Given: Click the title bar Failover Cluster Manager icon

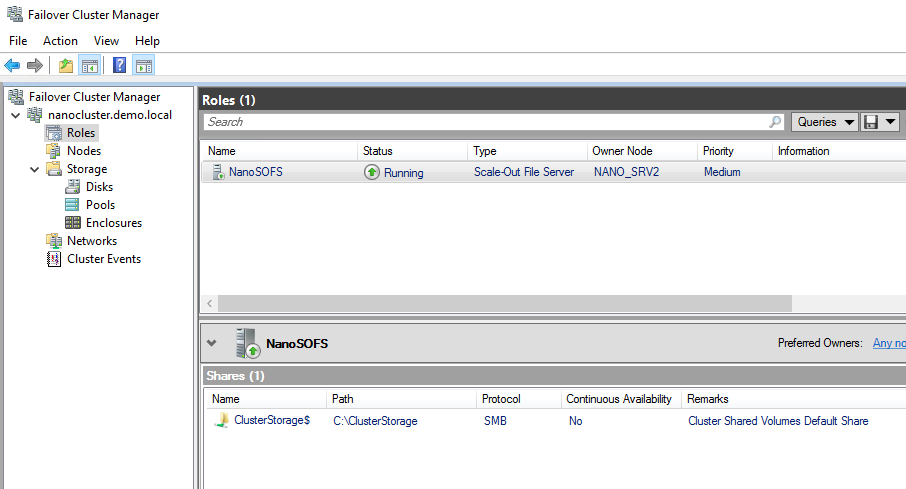Looking at the screenshot, I should [14, 14].
